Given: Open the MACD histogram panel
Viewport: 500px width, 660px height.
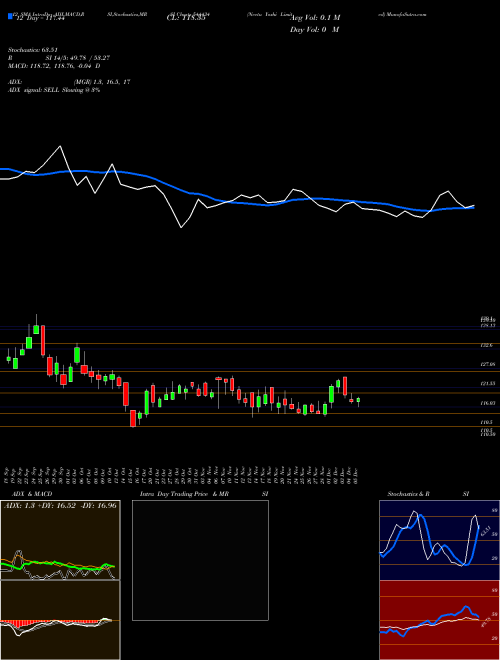Looking at the screenshot, I should 60,620.
